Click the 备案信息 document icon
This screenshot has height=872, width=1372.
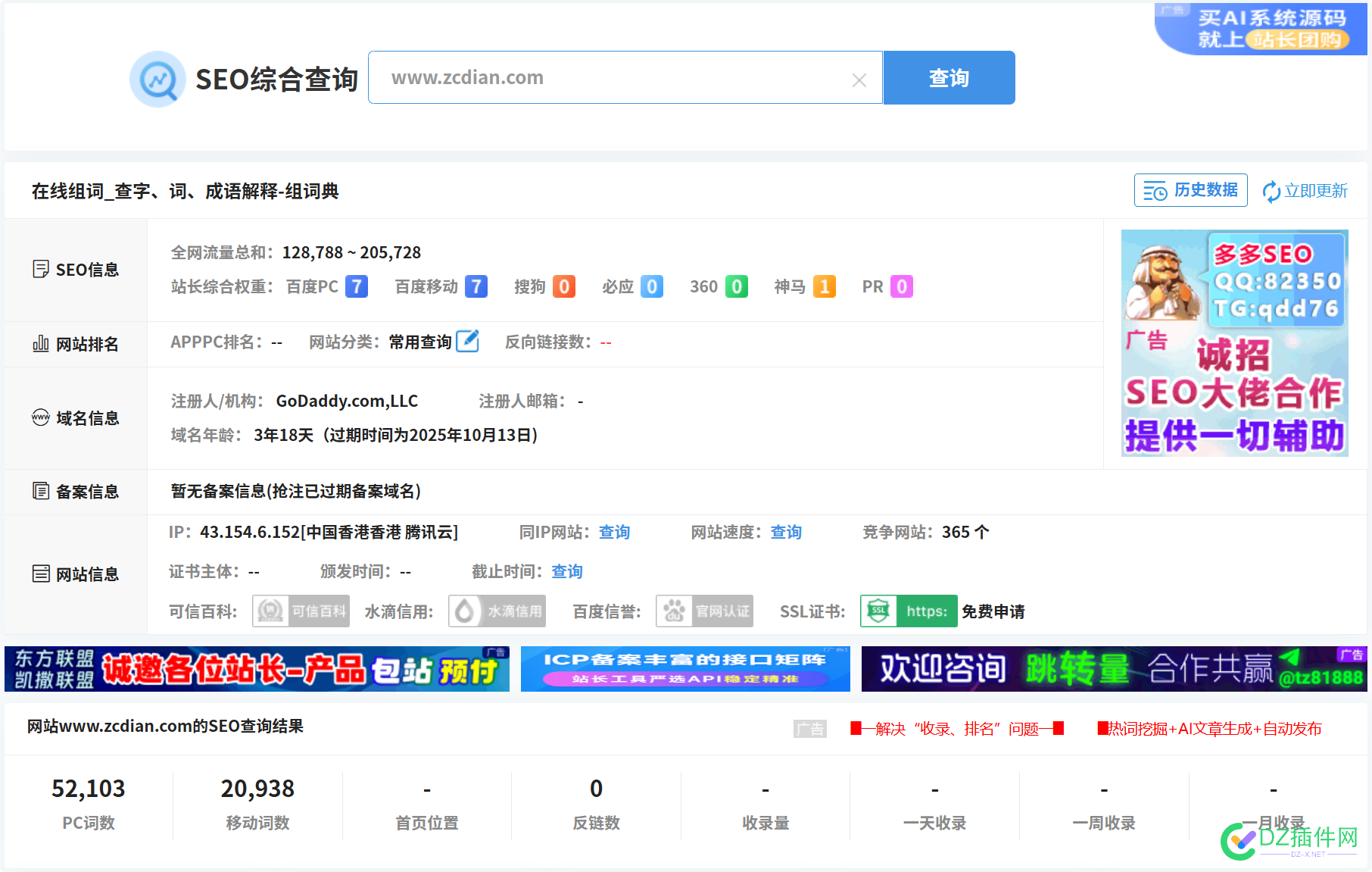[x=40, y=491]
